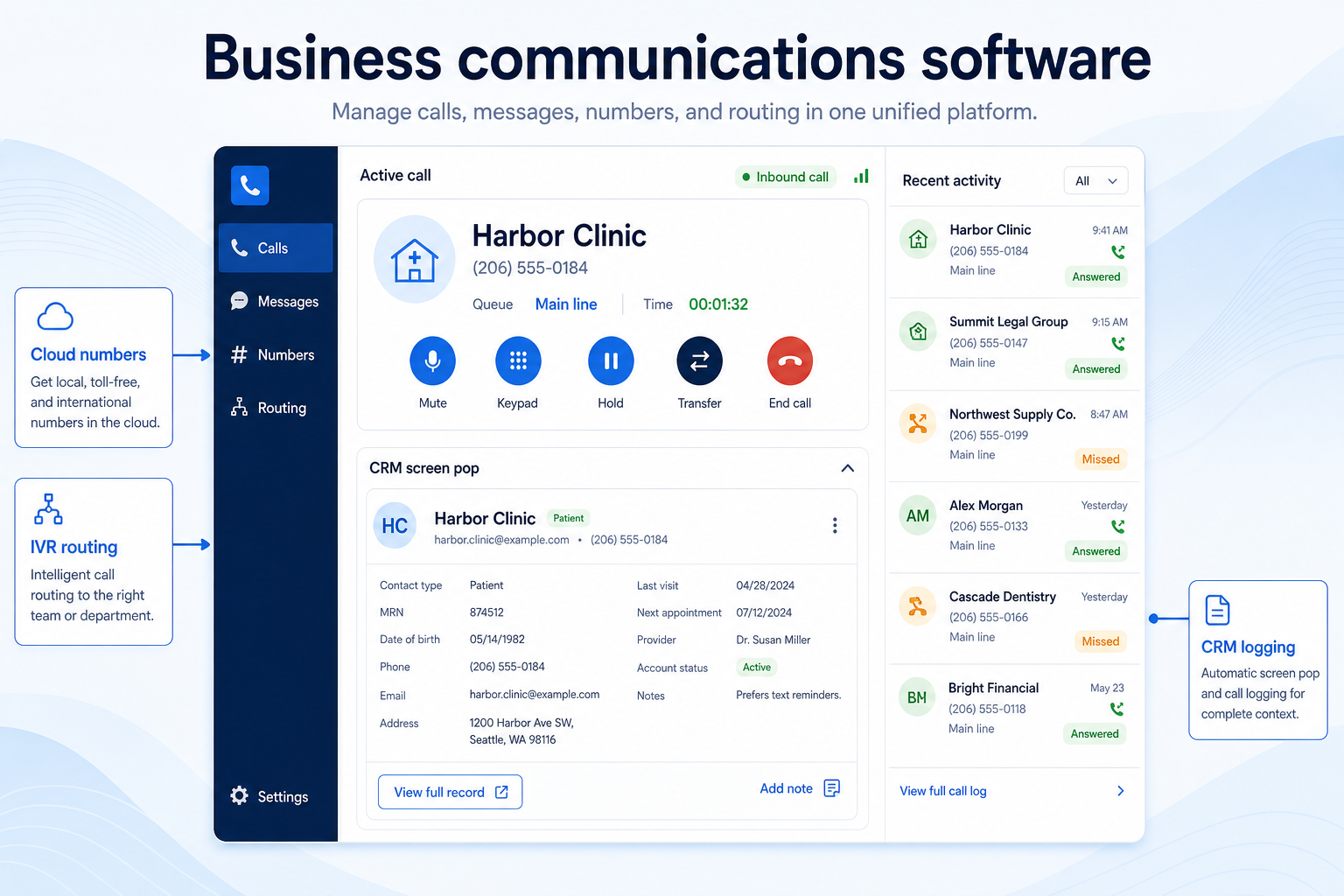Click the call-back phone icon for Harbor Clinic 9:41 AM
Image resolution: width=1344 pixels, height=896 pixels.
[x=1118, y=252]
